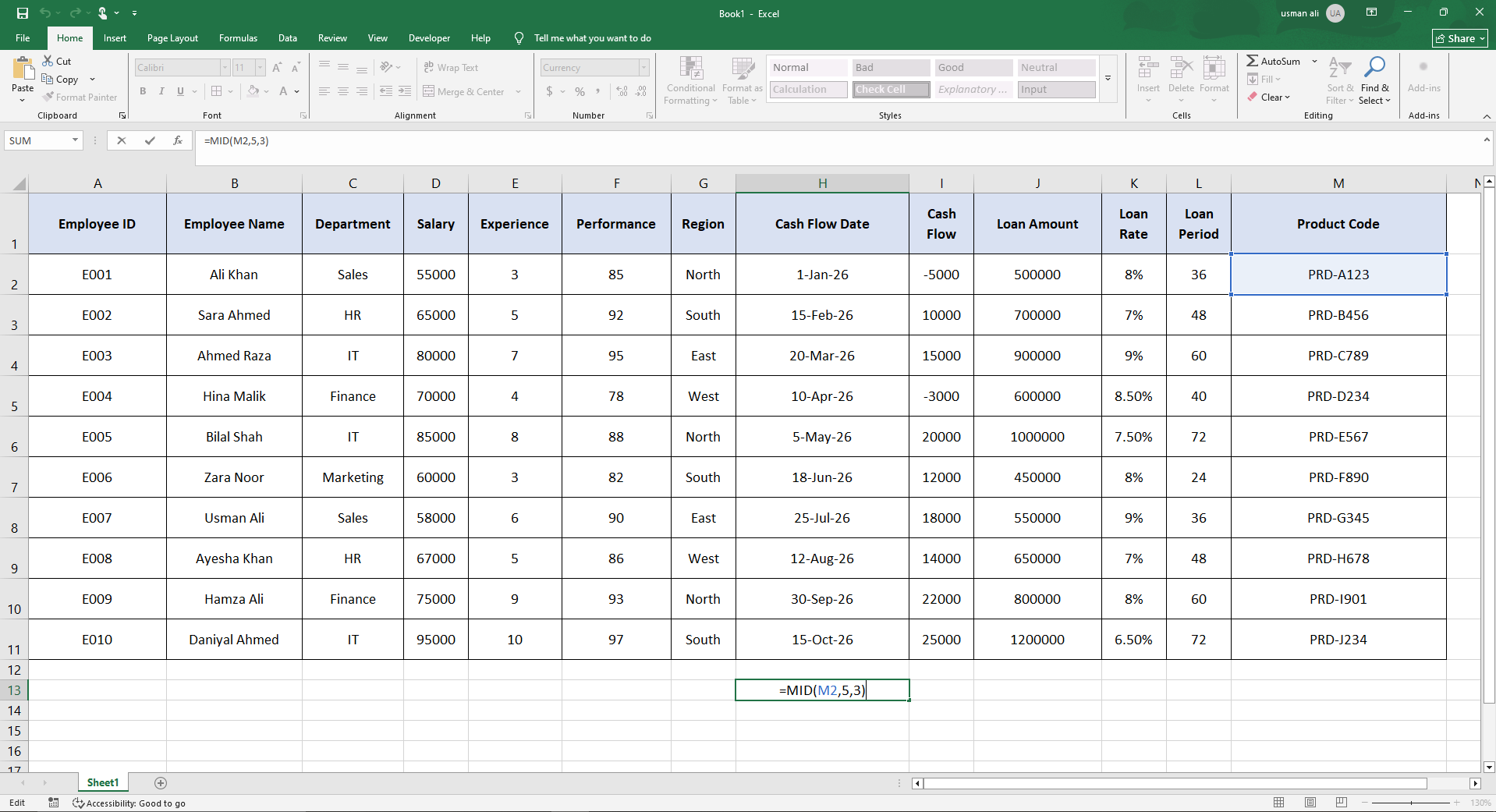Viewport: 1496px width, 812px height.
Task: Switch to the Data tab
Action: coord(288,38)
